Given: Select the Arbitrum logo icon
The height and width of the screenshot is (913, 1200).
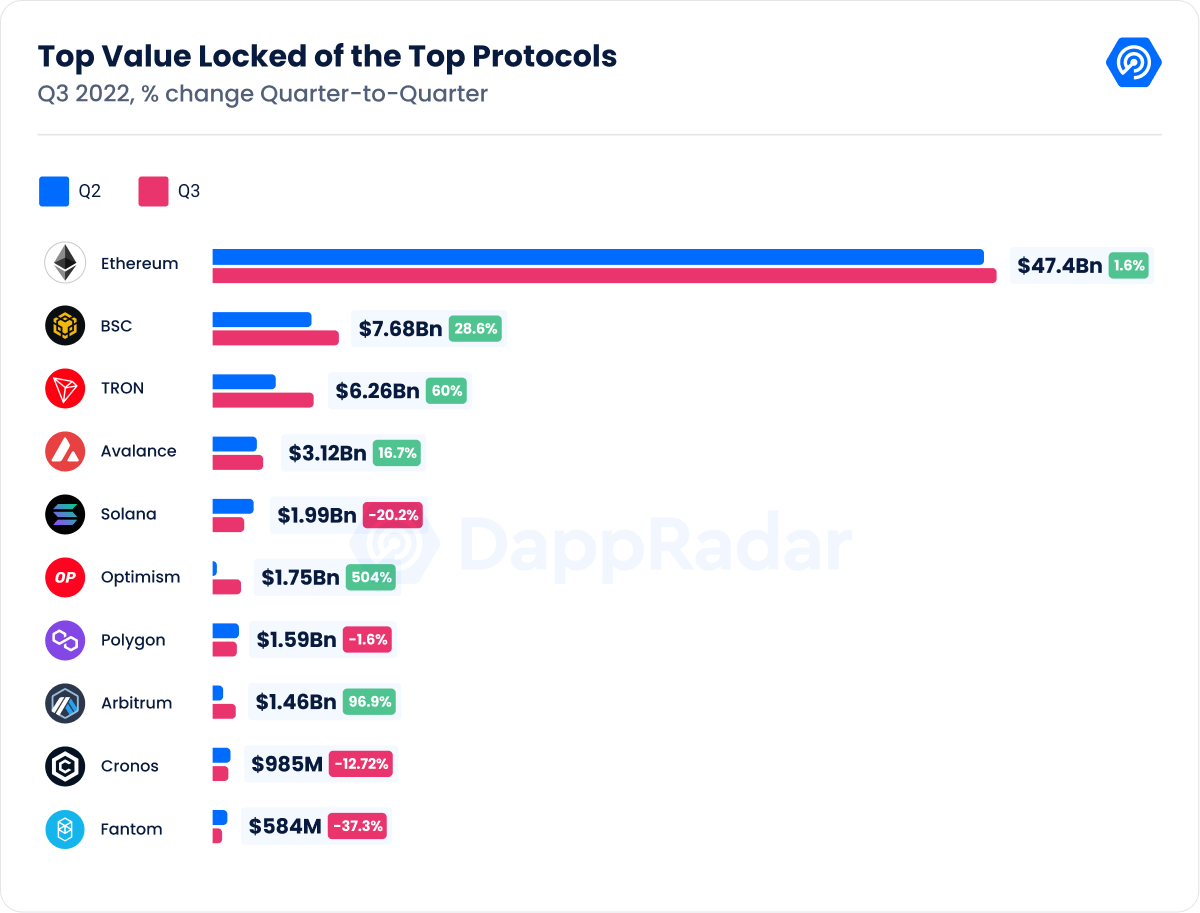Looking at the screenshot, I should pos(65,703).
